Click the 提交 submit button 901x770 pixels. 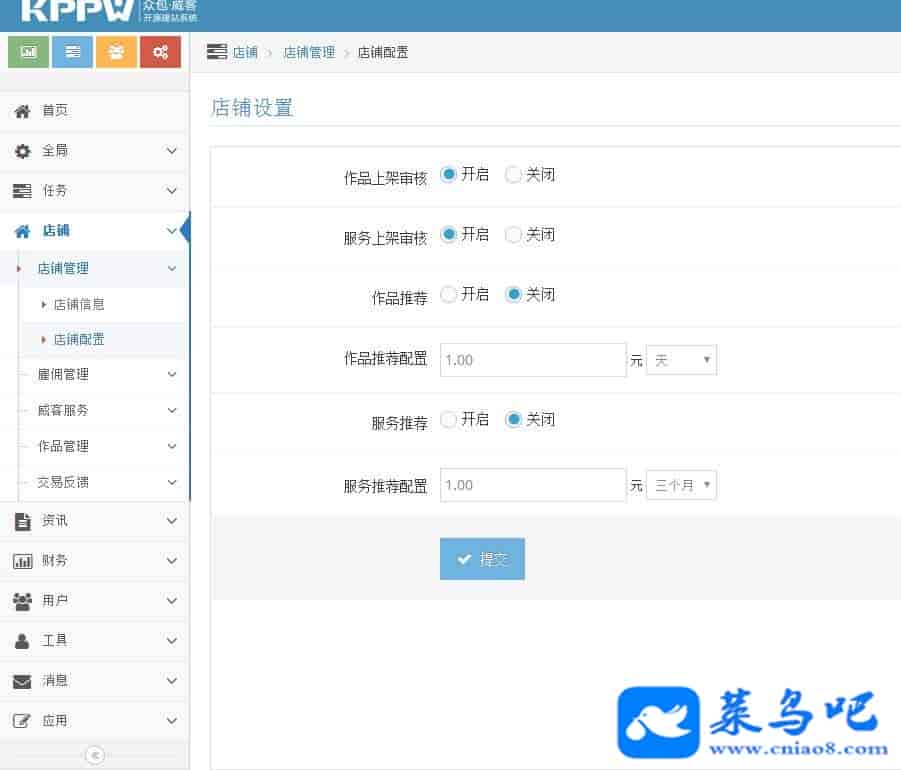482,559
